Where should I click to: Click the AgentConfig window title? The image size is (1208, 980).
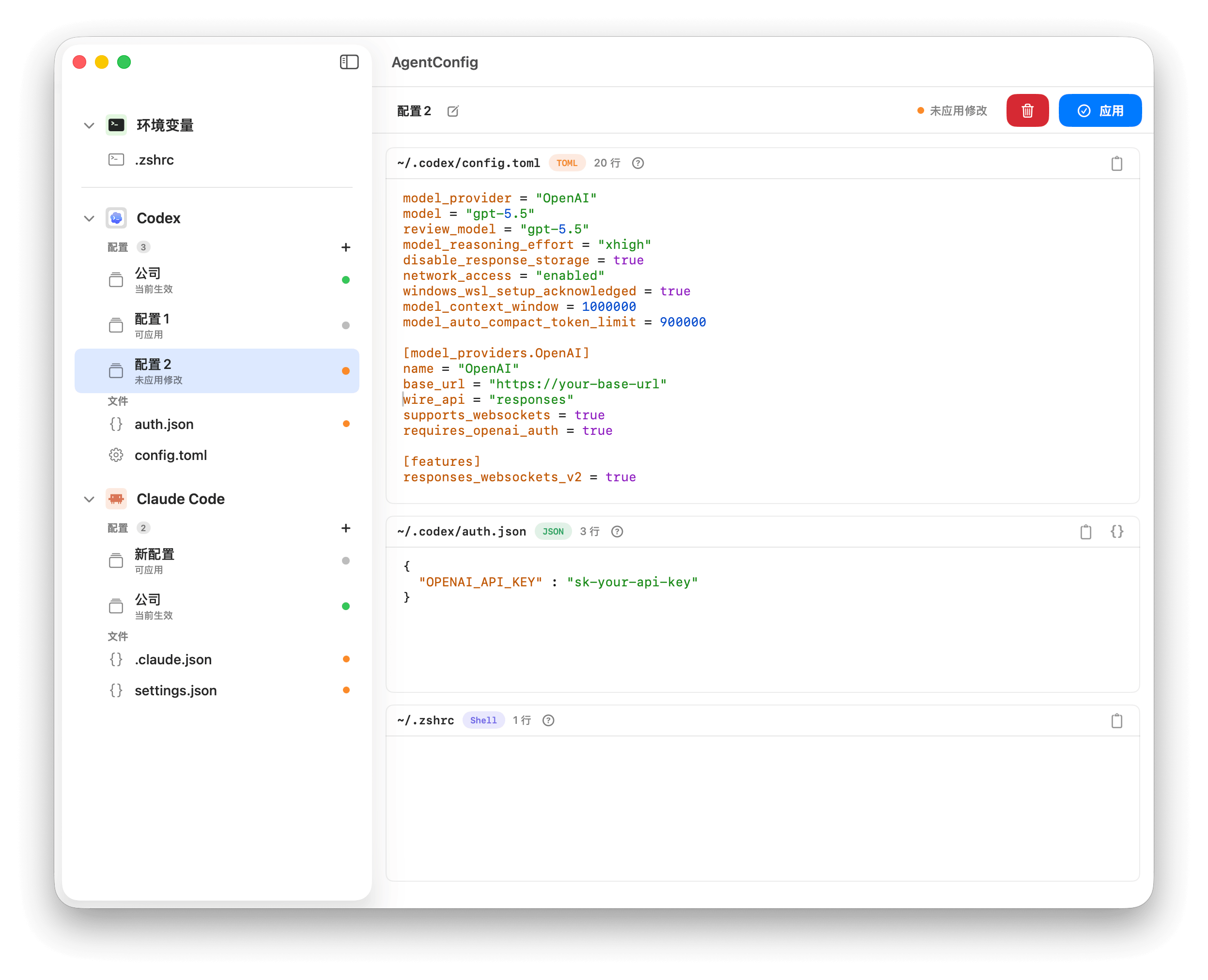click(x=434, y=62)
